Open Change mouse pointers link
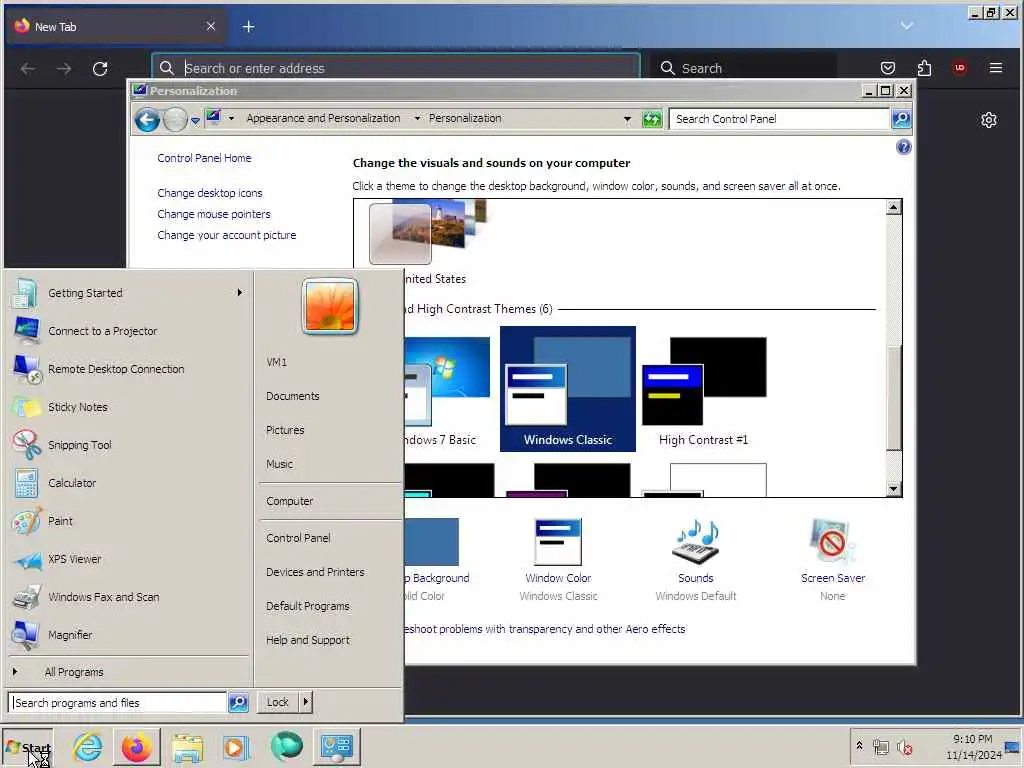Viewport: 1024px width, 768px height. tap(214, 214)
